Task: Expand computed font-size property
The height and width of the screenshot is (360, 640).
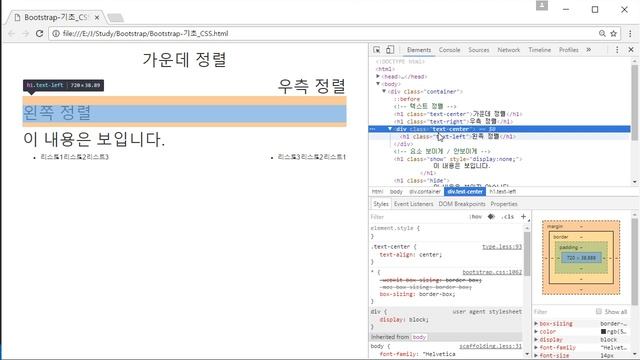Action: [x=536, y=356]
